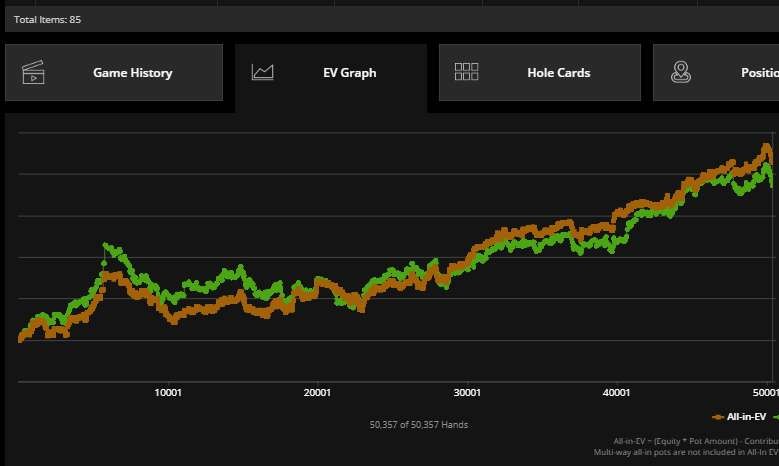
Task: Click the Hole Cards grid icon
Action: point(467,72)
